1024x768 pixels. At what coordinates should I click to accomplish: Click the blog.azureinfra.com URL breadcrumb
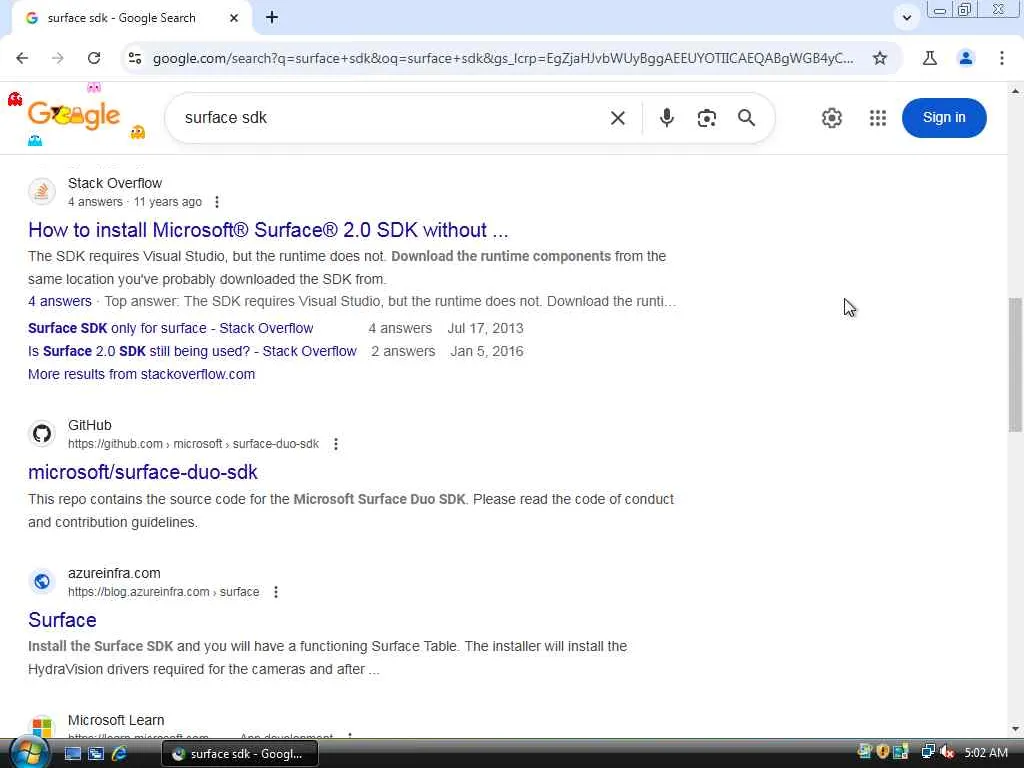click(163, 592)
